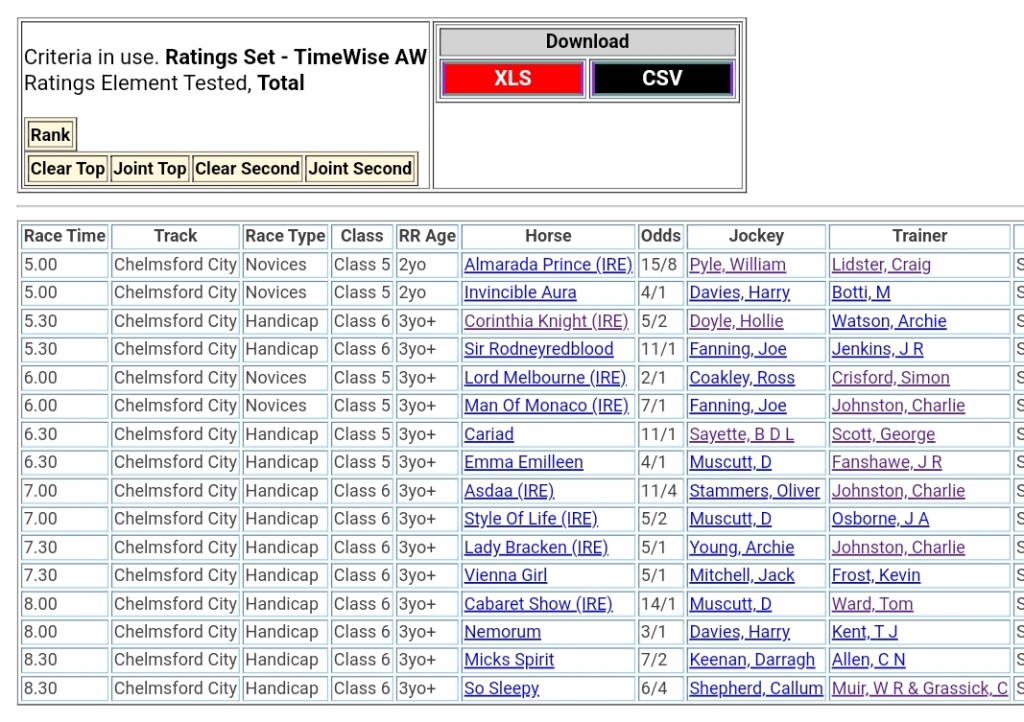Apply the Joint Second filter

pos(360,169)
